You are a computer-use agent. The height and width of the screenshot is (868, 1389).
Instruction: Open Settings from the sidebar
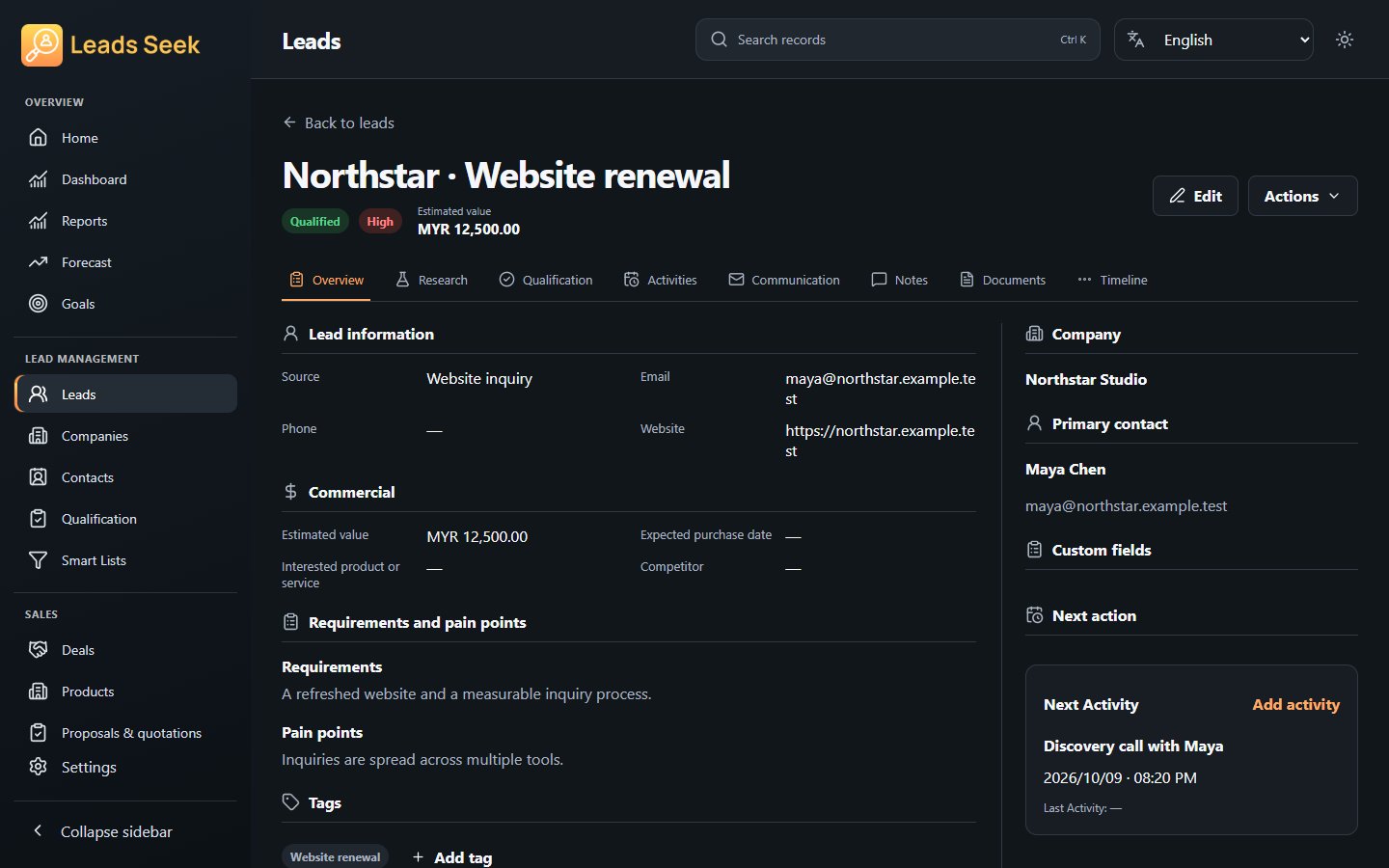click(125, 767)
